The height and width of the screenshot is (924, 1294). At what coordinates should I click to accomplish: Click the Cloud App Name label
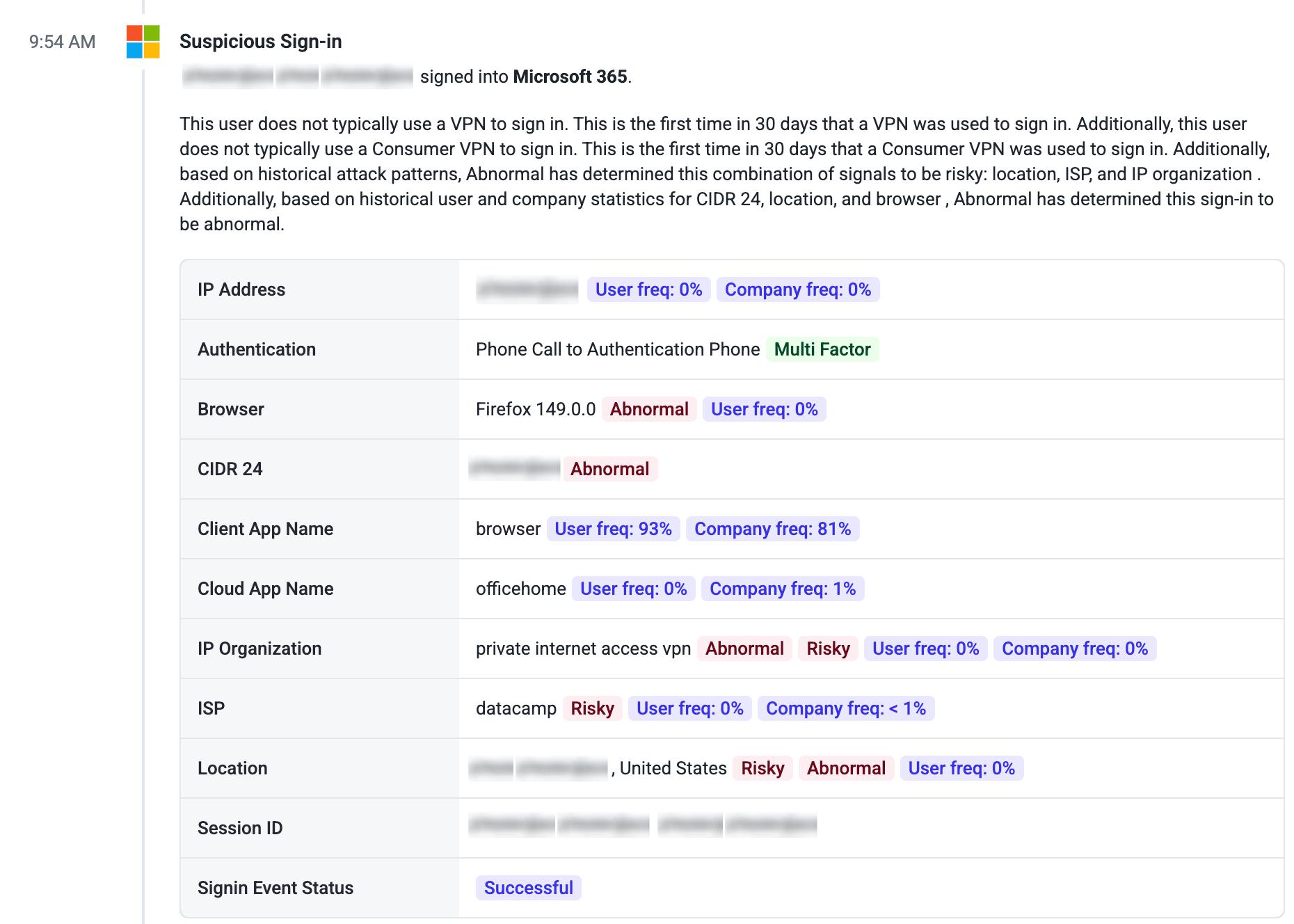266,589
